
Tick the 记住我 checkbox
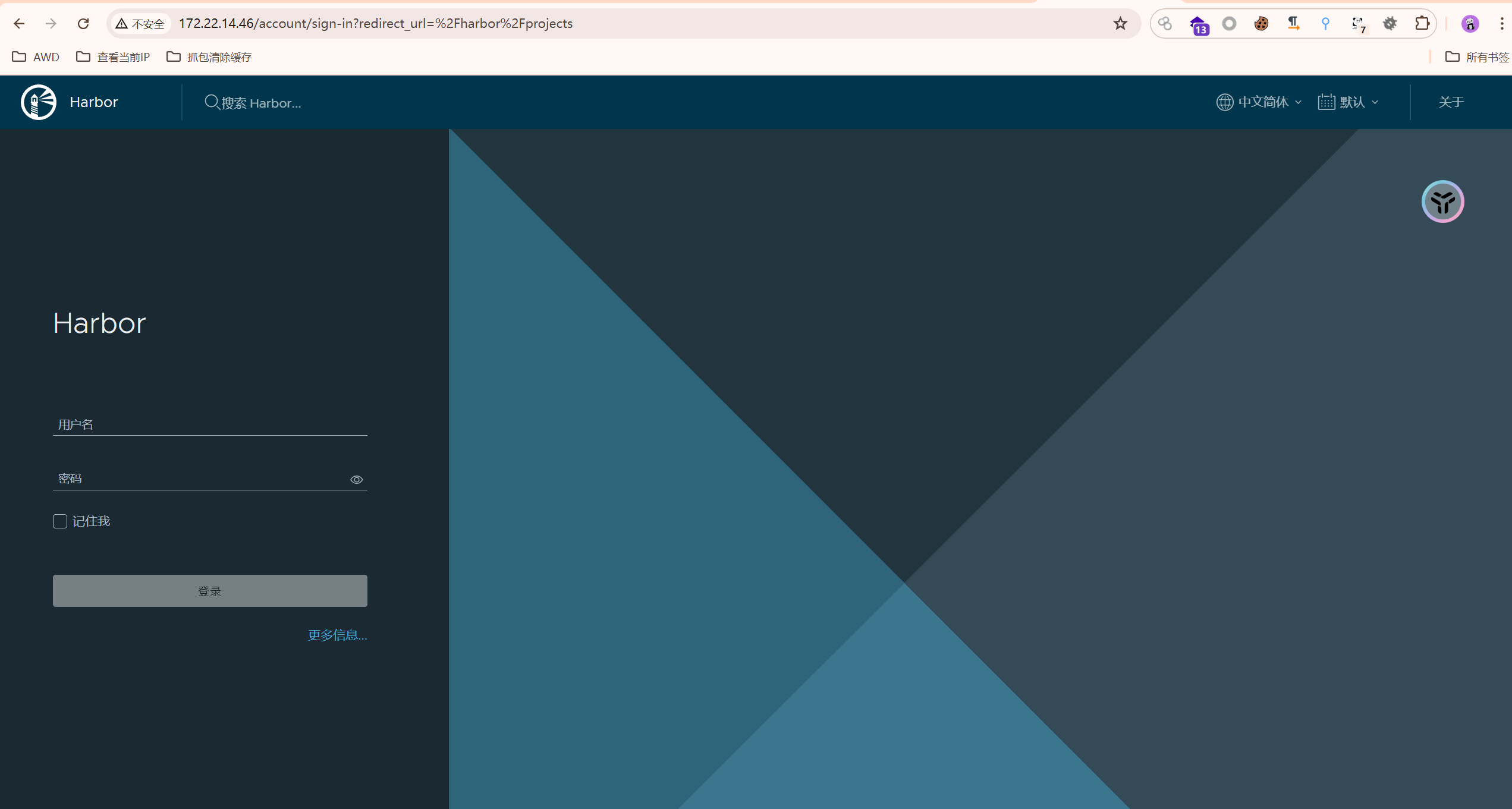pos(60,521)
